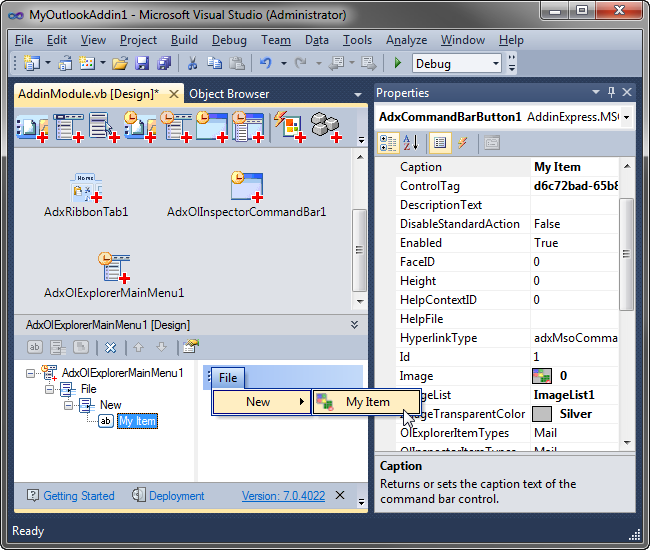Click the Save floppy disk icon
Viewport: 650px width, 550px height.
[x=142, y=63]
